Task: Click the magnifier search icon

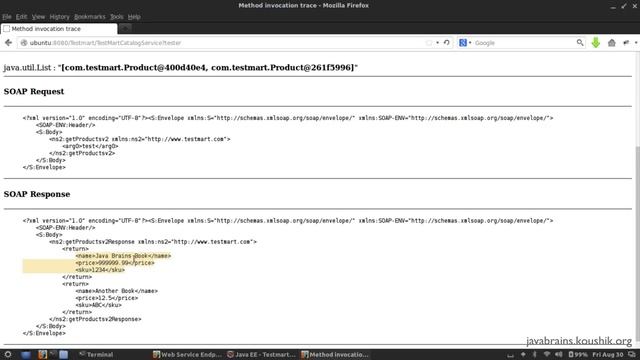Action: (x=580, y=42)
